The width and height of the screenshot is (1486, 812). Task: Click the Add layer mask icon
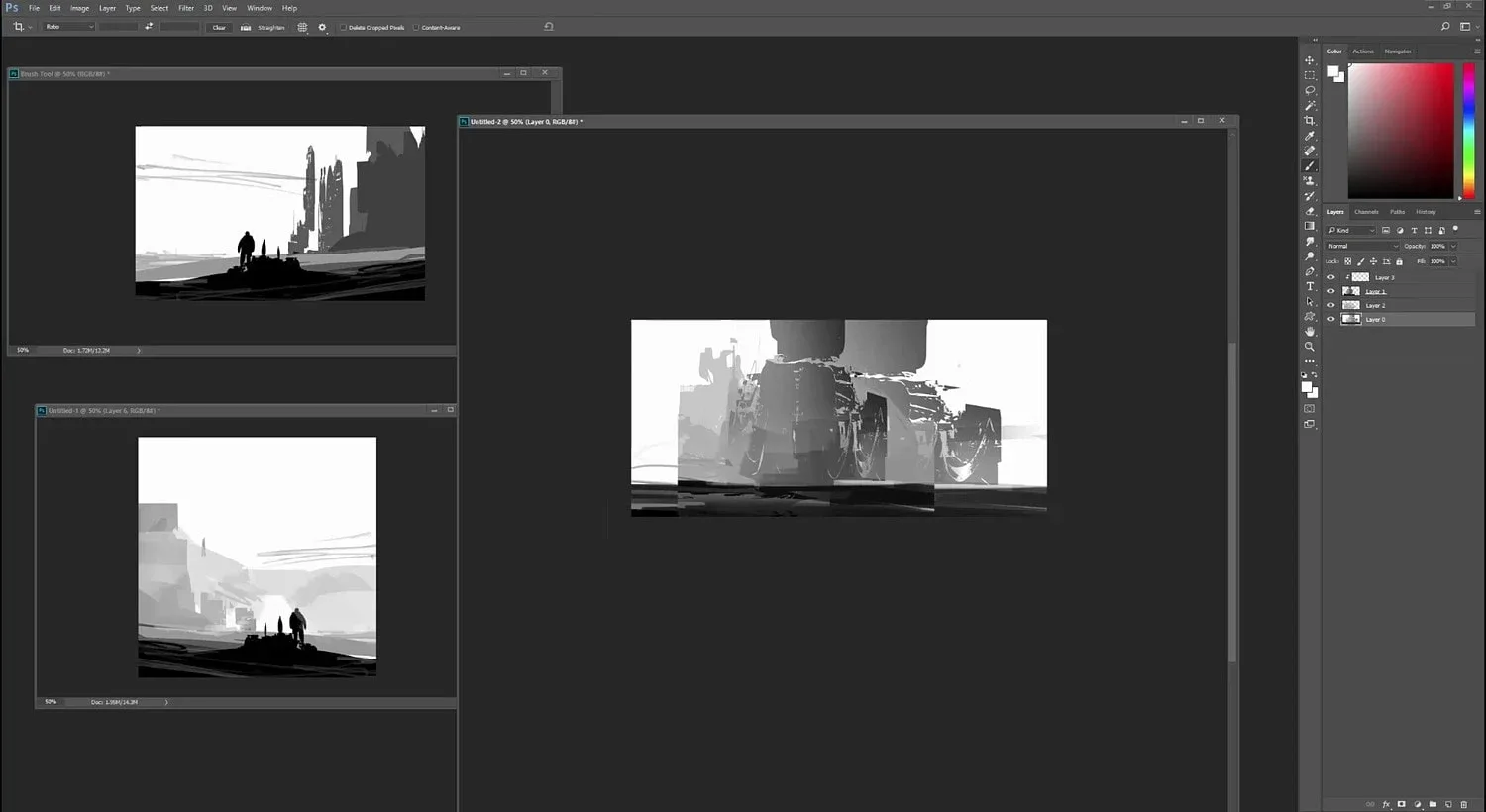click(1402, 804)
